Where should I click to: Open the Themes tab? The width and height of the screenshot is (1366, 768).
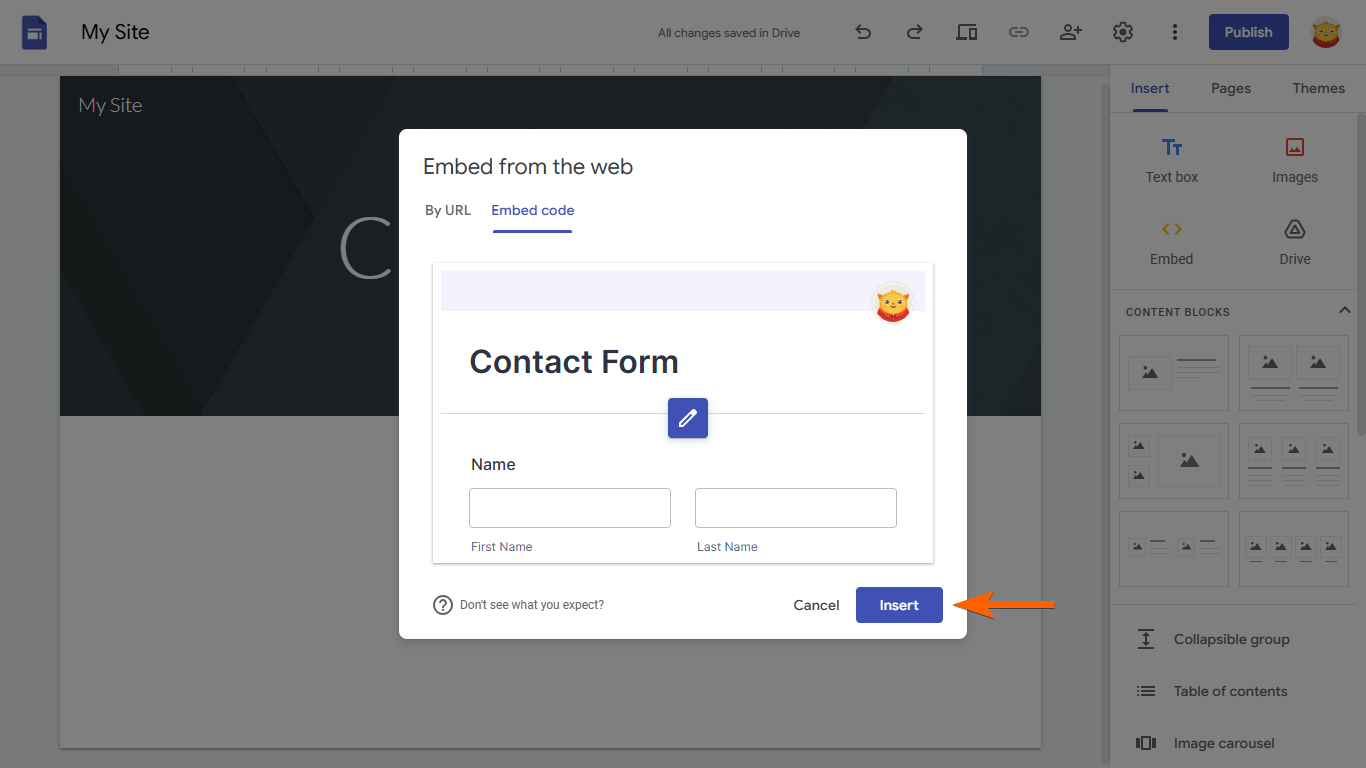coord(1318,88)
